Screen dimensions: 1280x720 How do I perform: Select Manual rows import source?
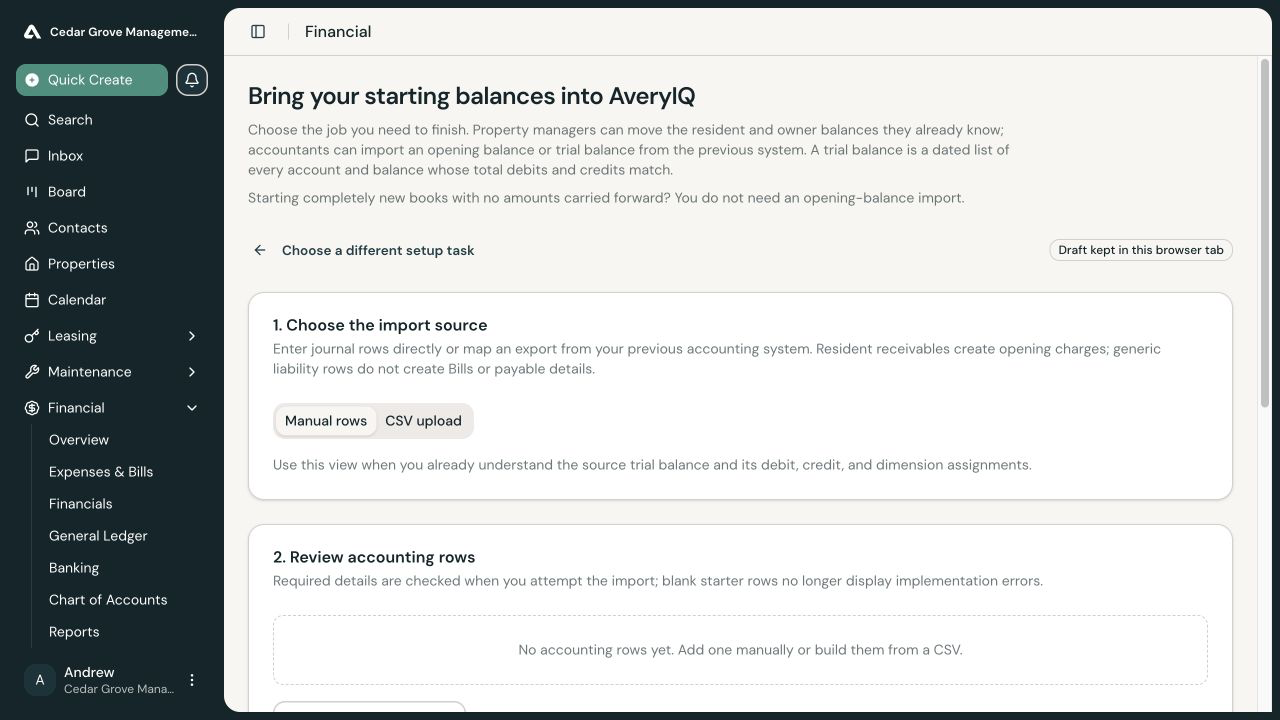(326, 421)
